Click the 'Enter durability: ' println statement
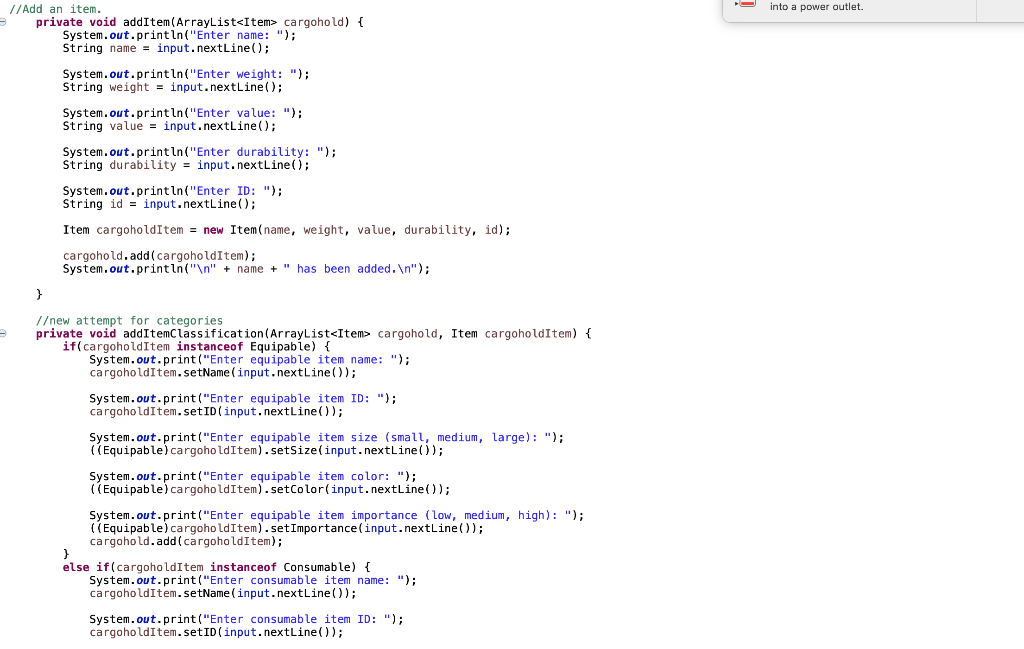The width and height of the screenshot is (1024, 649). click(x=199, y=152)
